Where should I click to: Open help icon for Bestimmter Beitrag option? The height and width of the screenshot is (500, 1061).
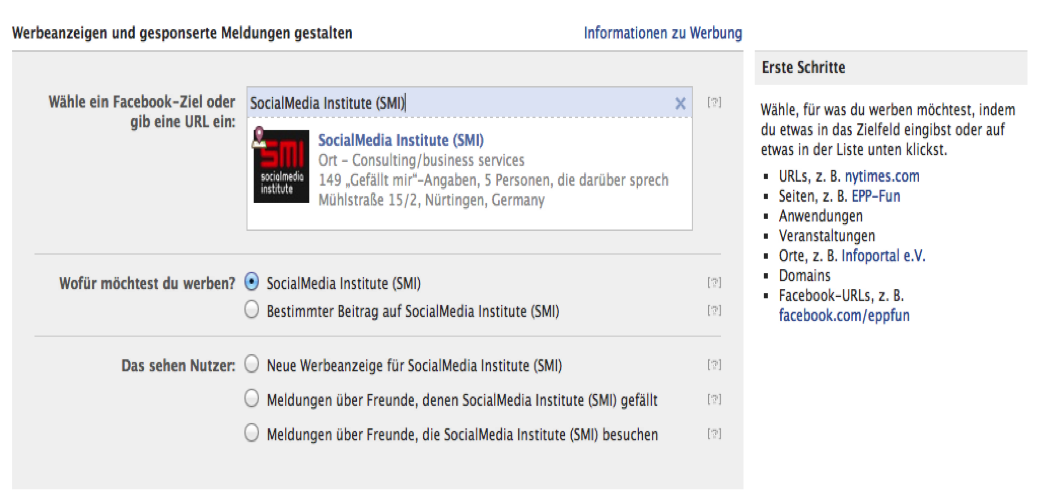pos(714,310)
